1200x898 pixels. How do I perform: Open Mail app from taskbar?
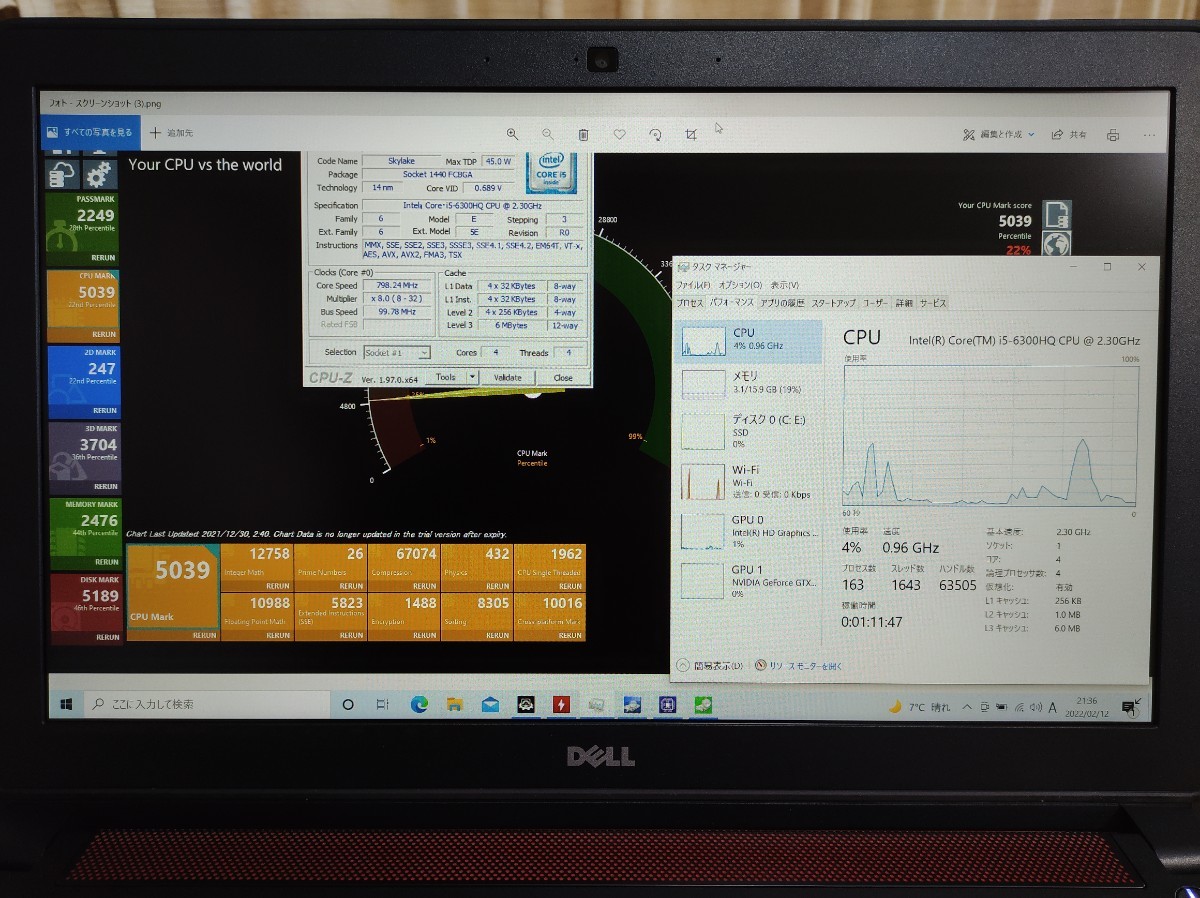tap(490, 704)
